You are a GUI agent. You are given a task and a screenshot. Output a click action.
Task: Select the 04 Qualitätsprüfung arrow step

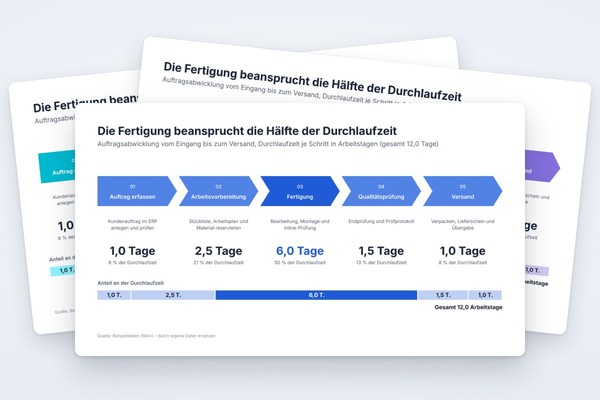click(381, 191)
